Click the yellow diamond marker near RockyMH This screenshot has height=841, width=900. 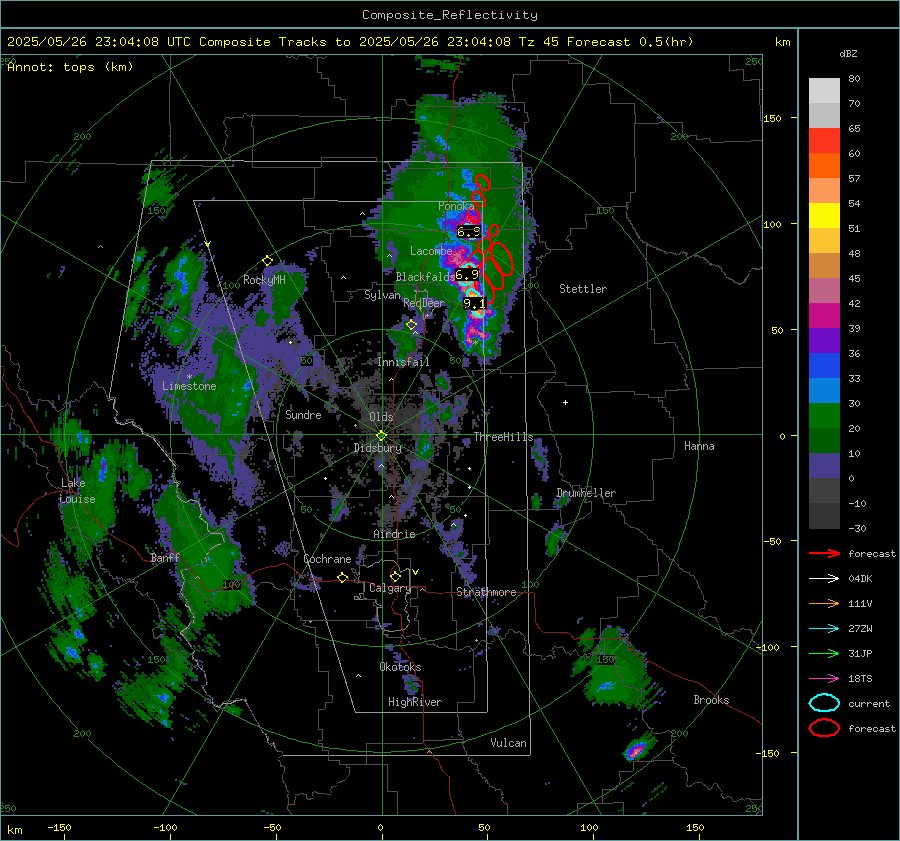click(x=267, y=261)
